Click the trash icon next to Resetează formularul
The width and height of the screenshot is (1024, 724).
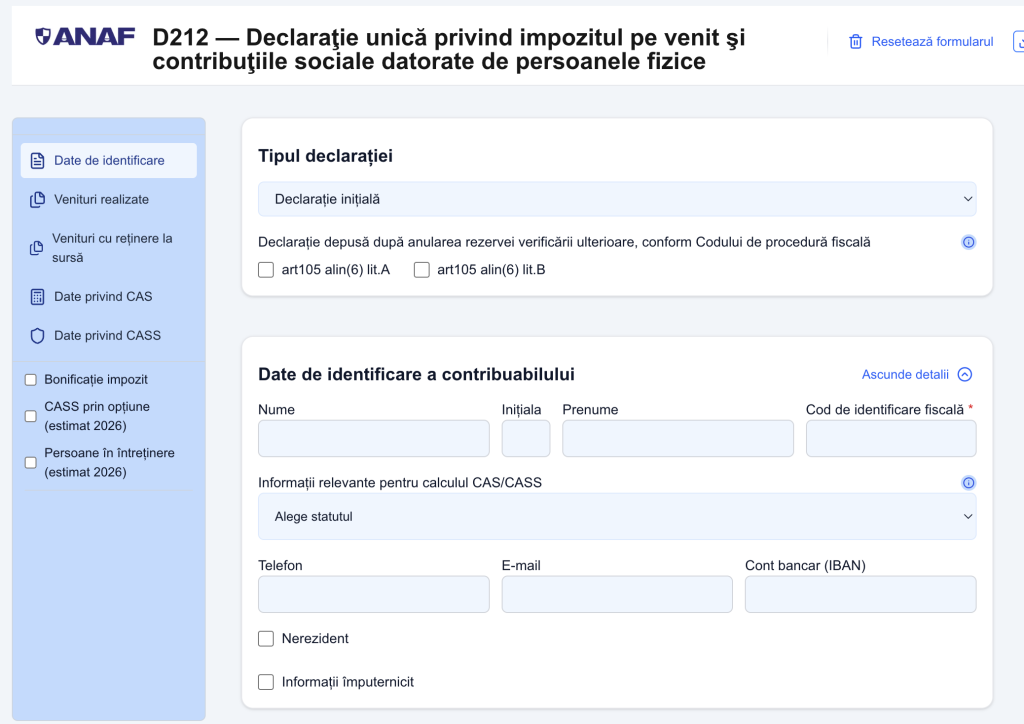(x=855, y=41)
